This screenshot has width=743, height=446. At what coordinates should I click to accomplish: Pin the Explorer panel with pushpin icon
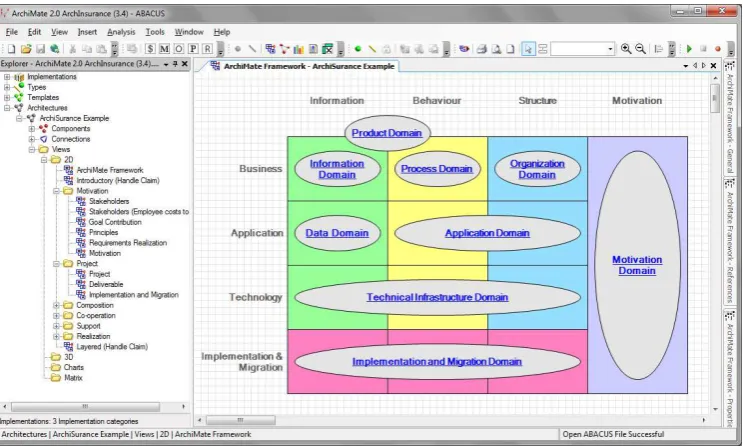pyautogui.click(x=175, y=64)
